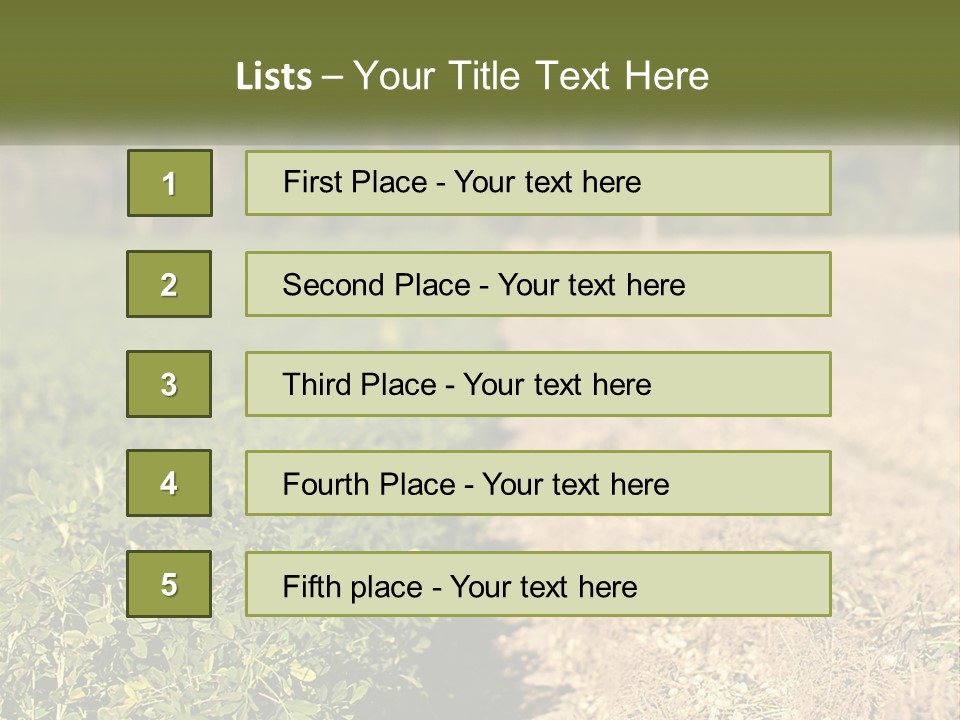Screen dimensions: 960x720
Task: Click the dash in the slide title
Action: [x=333, y=78]
